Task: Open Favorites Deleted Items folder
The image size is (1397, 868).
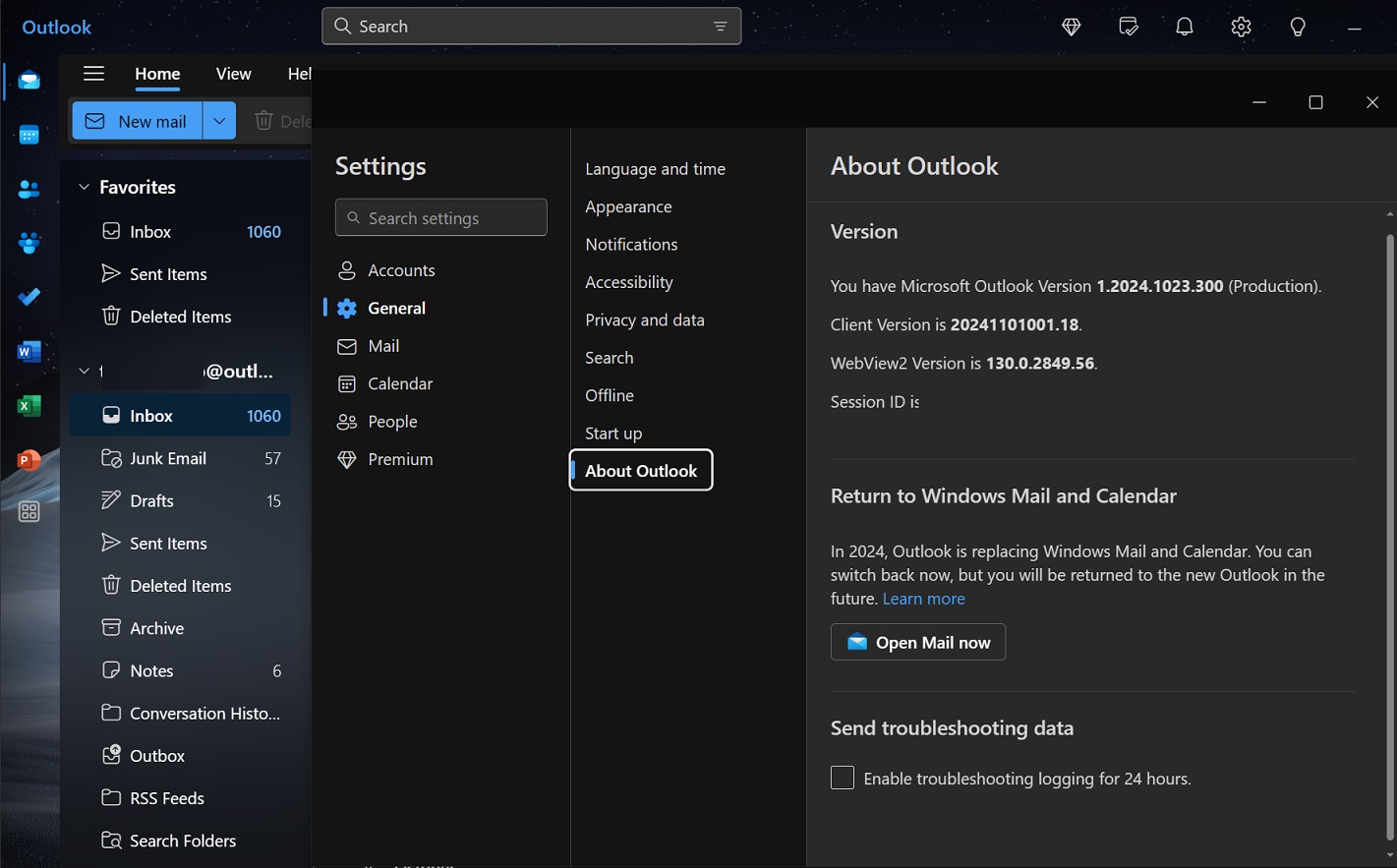Action: pos(180,317)
